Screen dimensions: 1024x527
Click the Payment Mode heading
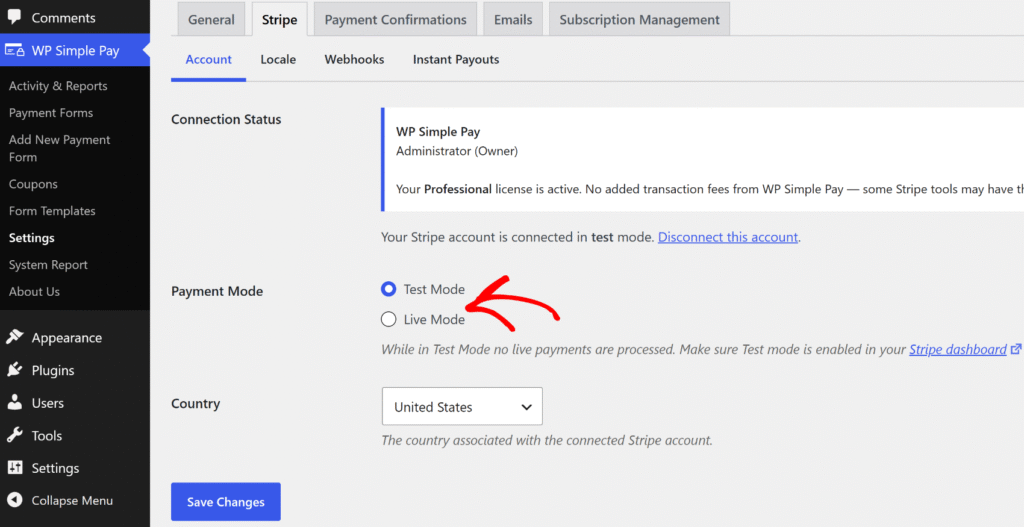(x=217, y=291)
